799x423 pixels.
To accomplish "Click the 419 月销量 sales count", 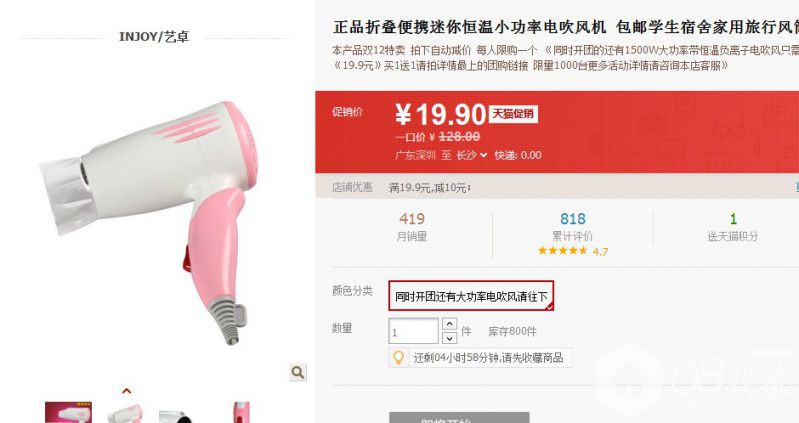I will click(412, 226).
